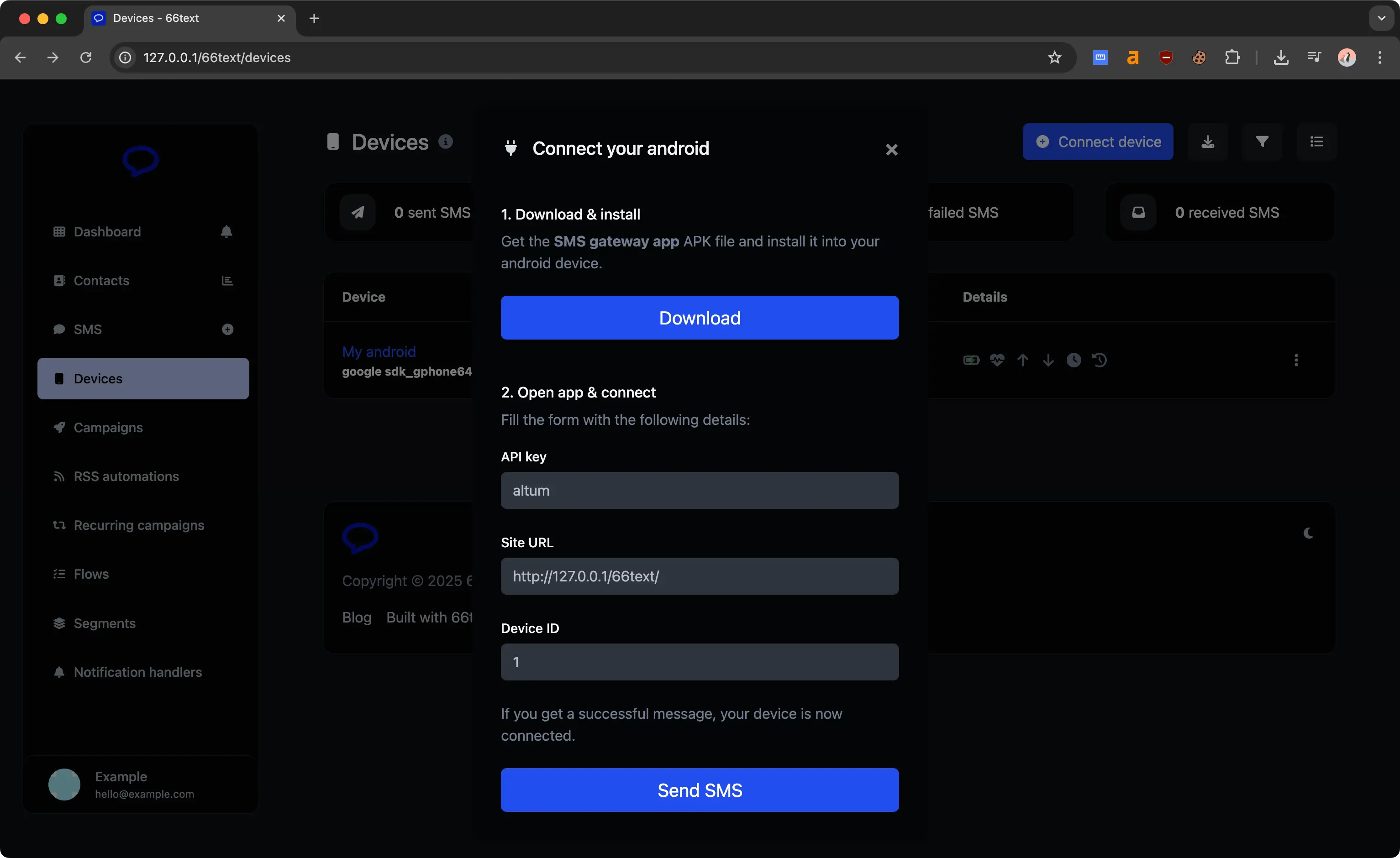Click the My android device link
1400x858 pixels.
pyautogui.click(x=379, y=352)
